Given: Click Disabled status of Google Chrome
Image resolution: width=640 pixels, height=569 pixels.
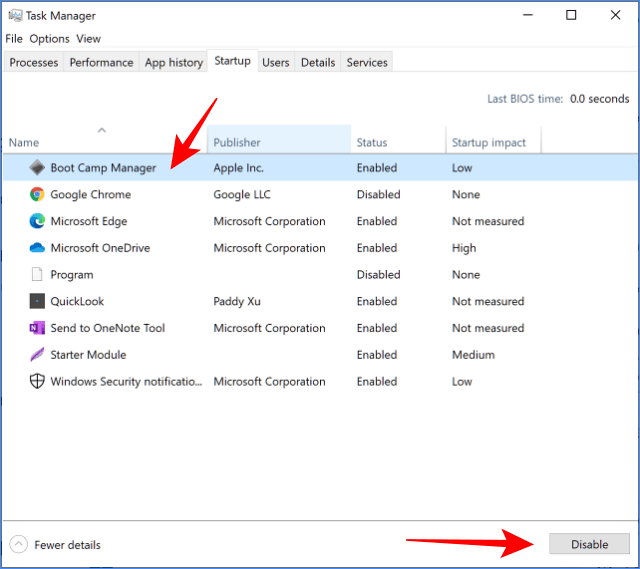Looking at the screenshot, I should click(378, 194).
